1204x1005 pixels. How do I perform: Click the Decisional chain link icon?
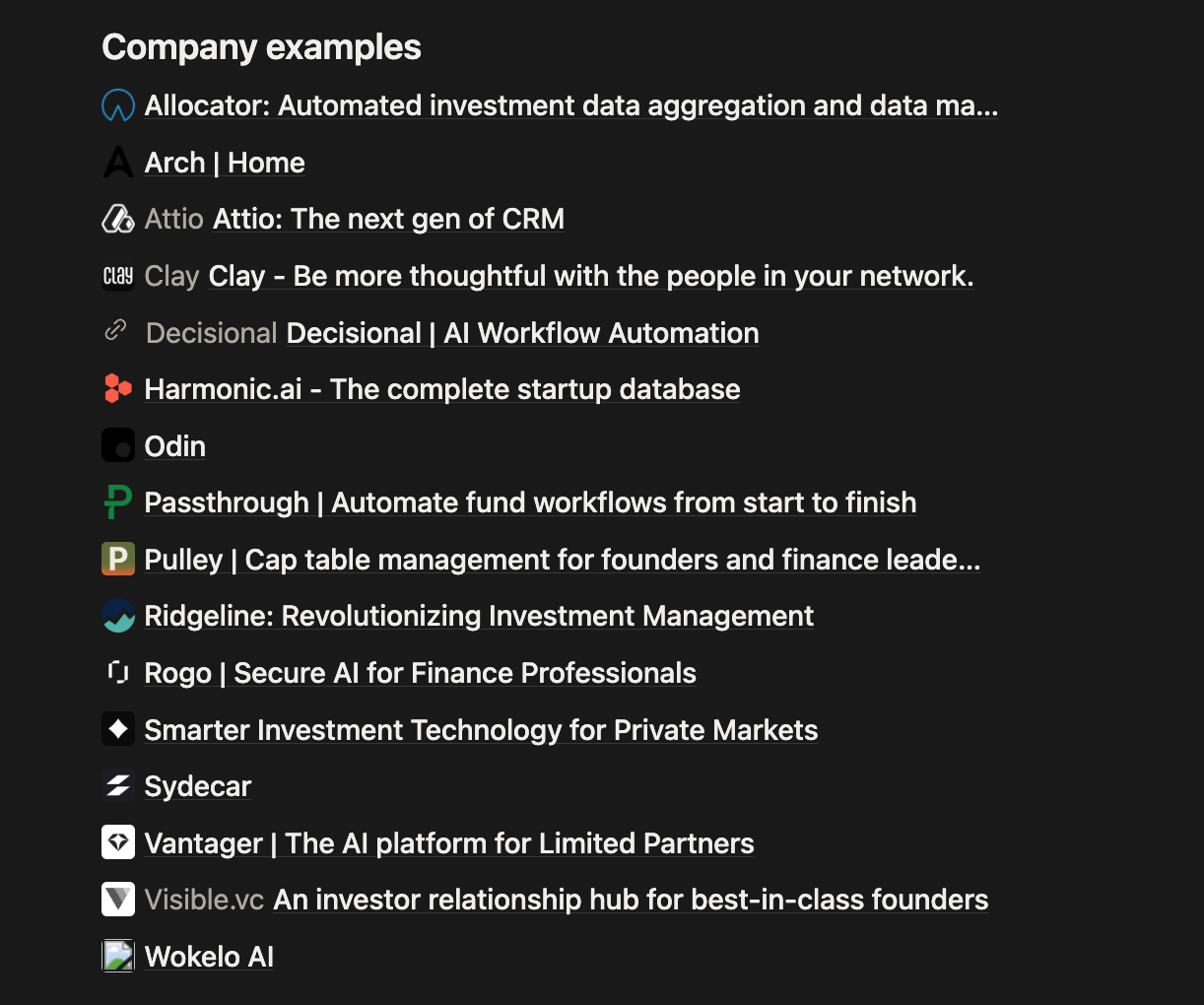[116, 330]
